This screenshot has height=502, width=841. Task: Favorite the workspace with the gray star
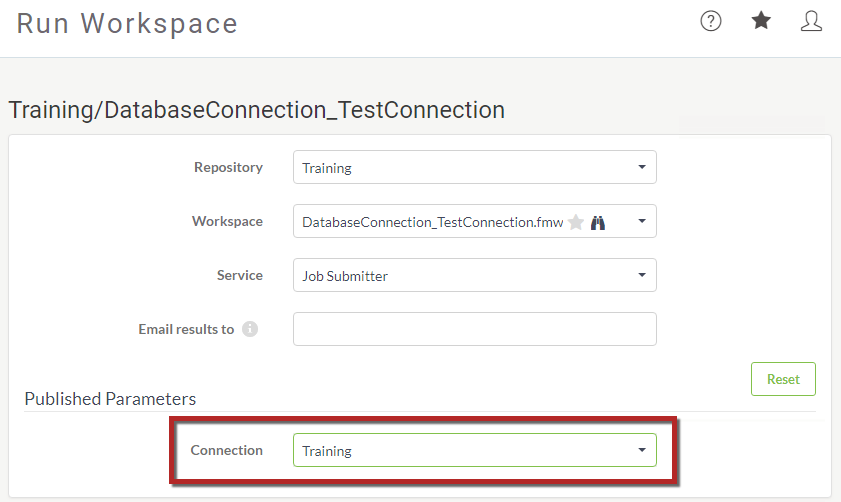(576, 222)
